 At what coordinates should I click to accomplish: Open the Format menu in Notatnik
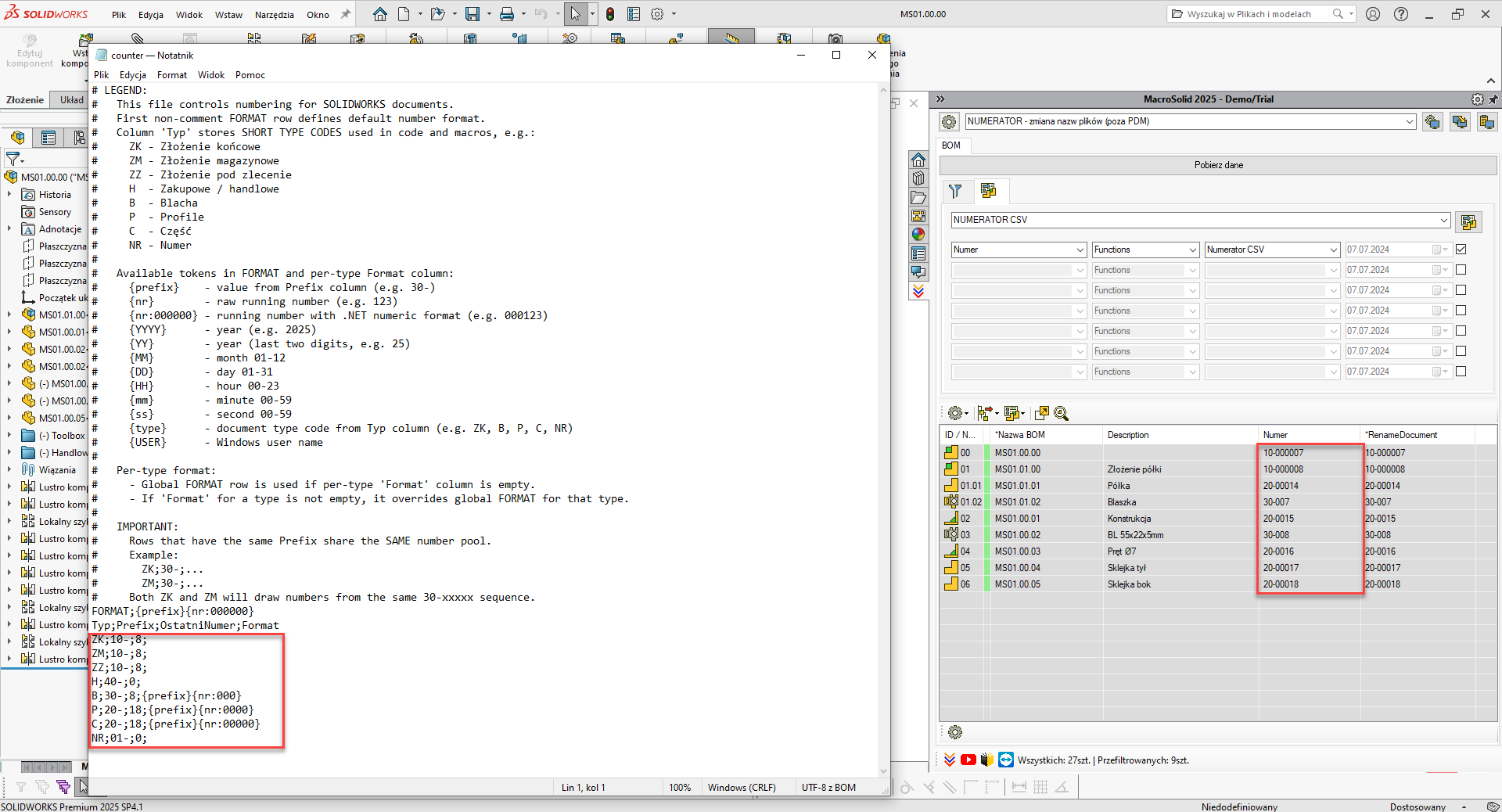(171, 75)
